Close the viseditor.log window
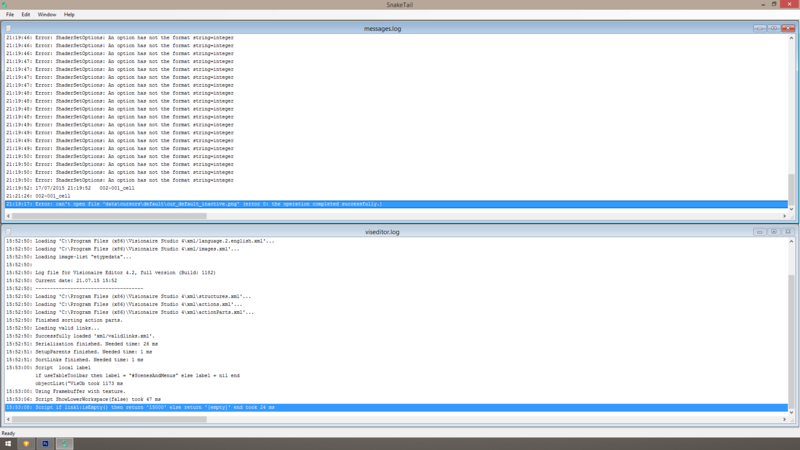Image resolution: width=800 pixels, height=450 pixels. tap(787, 229)
